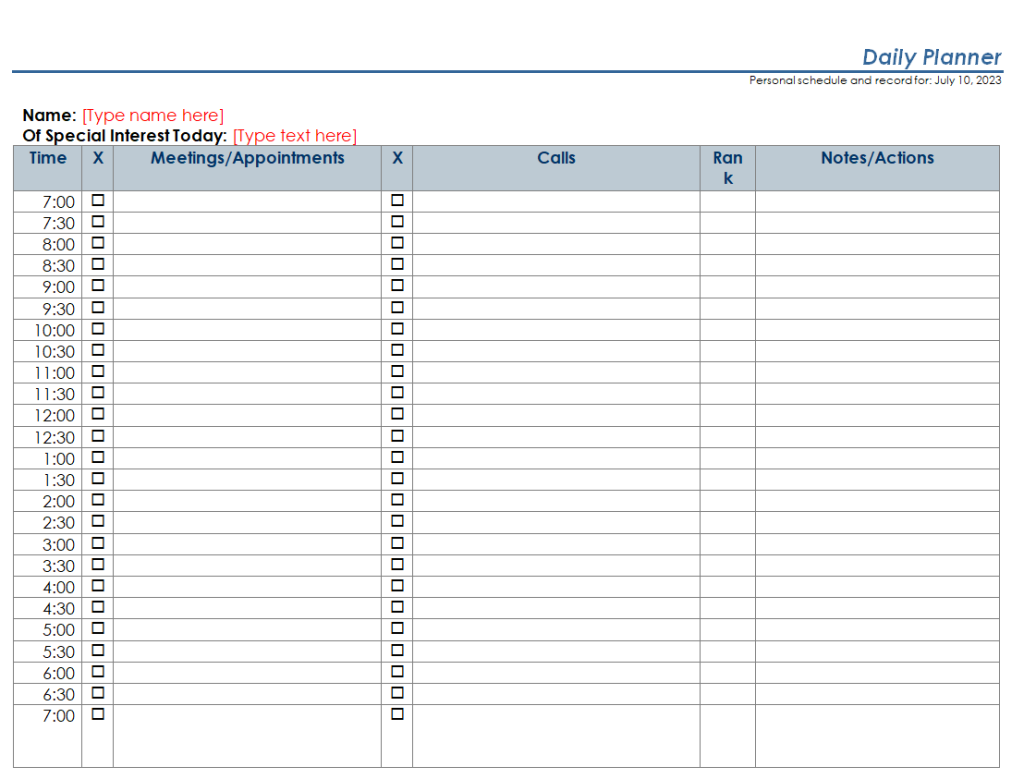
Task: Check the 7:30 meetings checkbox
Action: 98,221
